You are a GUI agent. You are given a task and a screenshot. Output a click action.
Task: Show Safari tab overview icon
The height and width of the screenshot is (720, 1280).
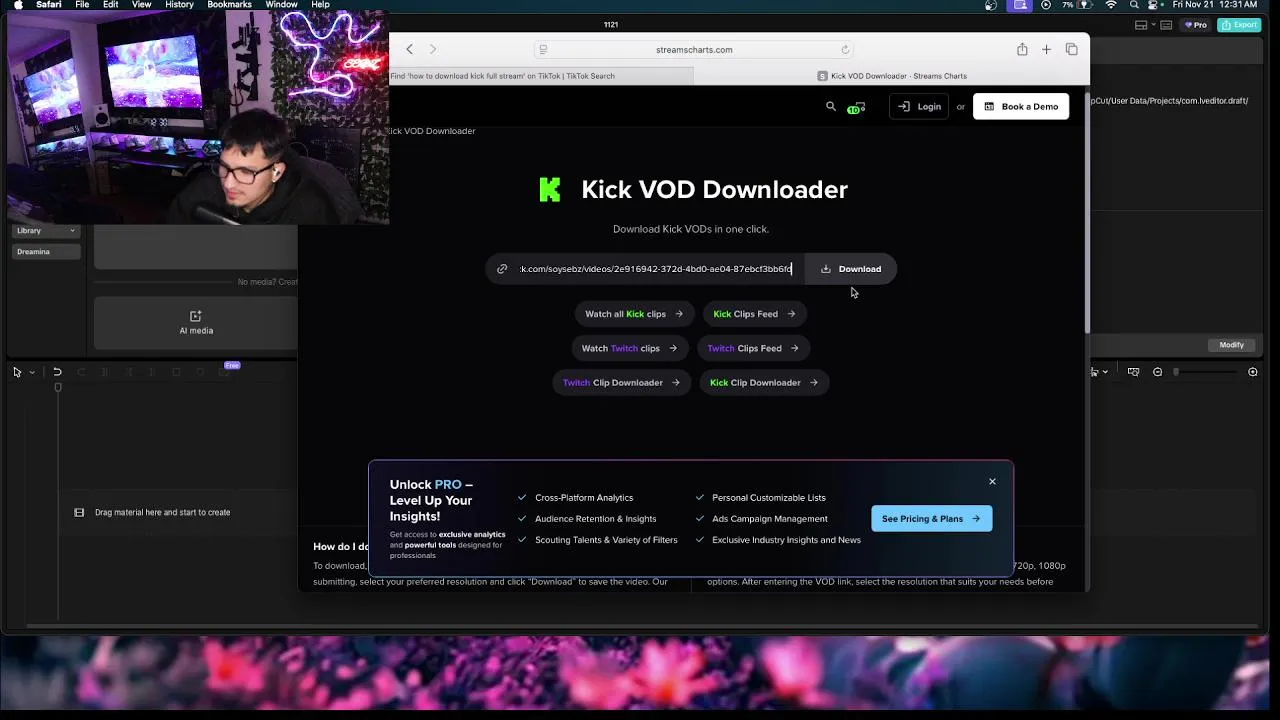click(1071, 49)
